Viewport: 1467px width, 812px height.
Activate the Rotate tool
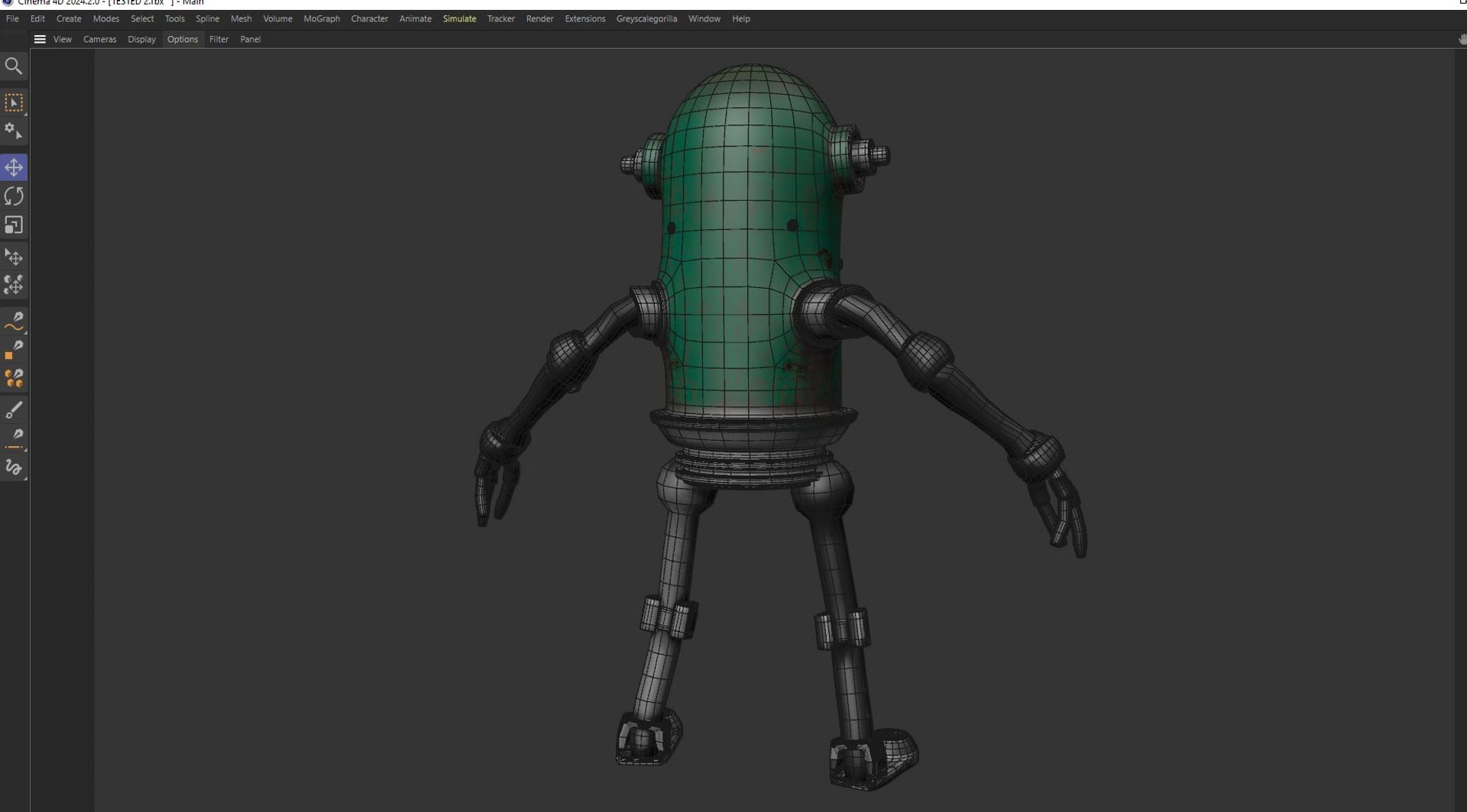tap(14, 196)
